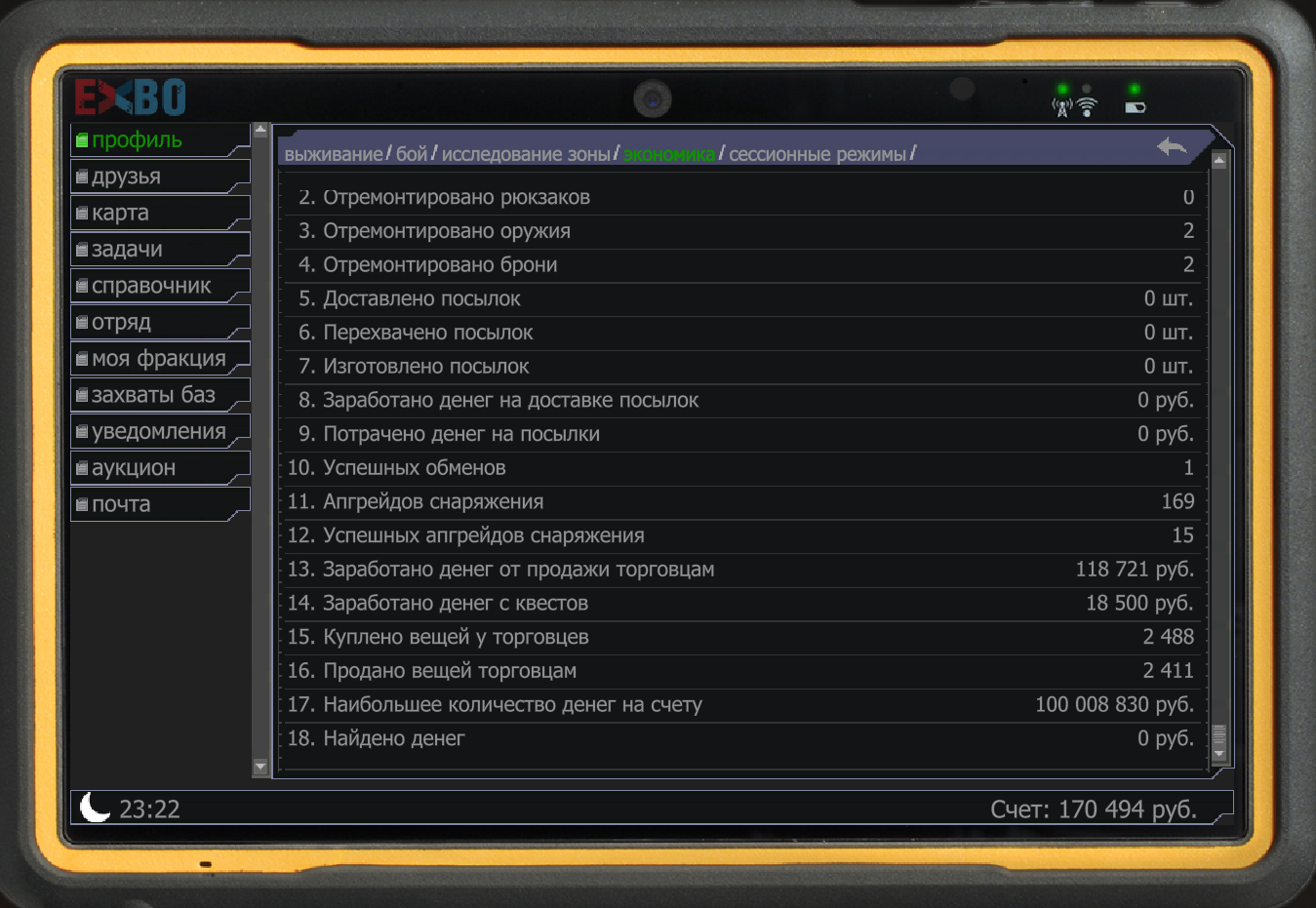
Task: Select отряд in sidebar
Action: click(160, 322)
